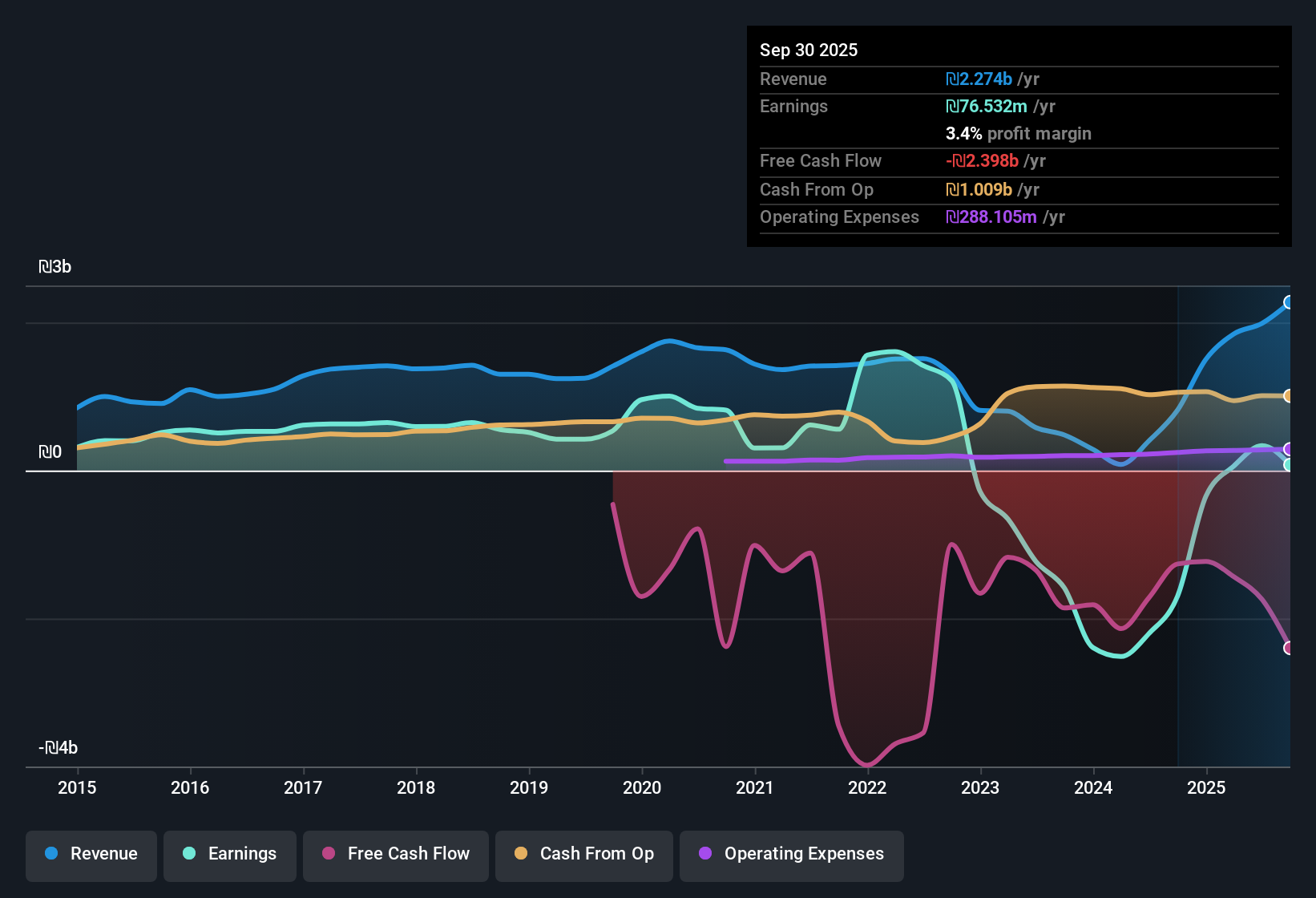Screen dimensions: 1316x898
Task: Click the 2022 mark on the timeline axis
Action: click(867, 788)
